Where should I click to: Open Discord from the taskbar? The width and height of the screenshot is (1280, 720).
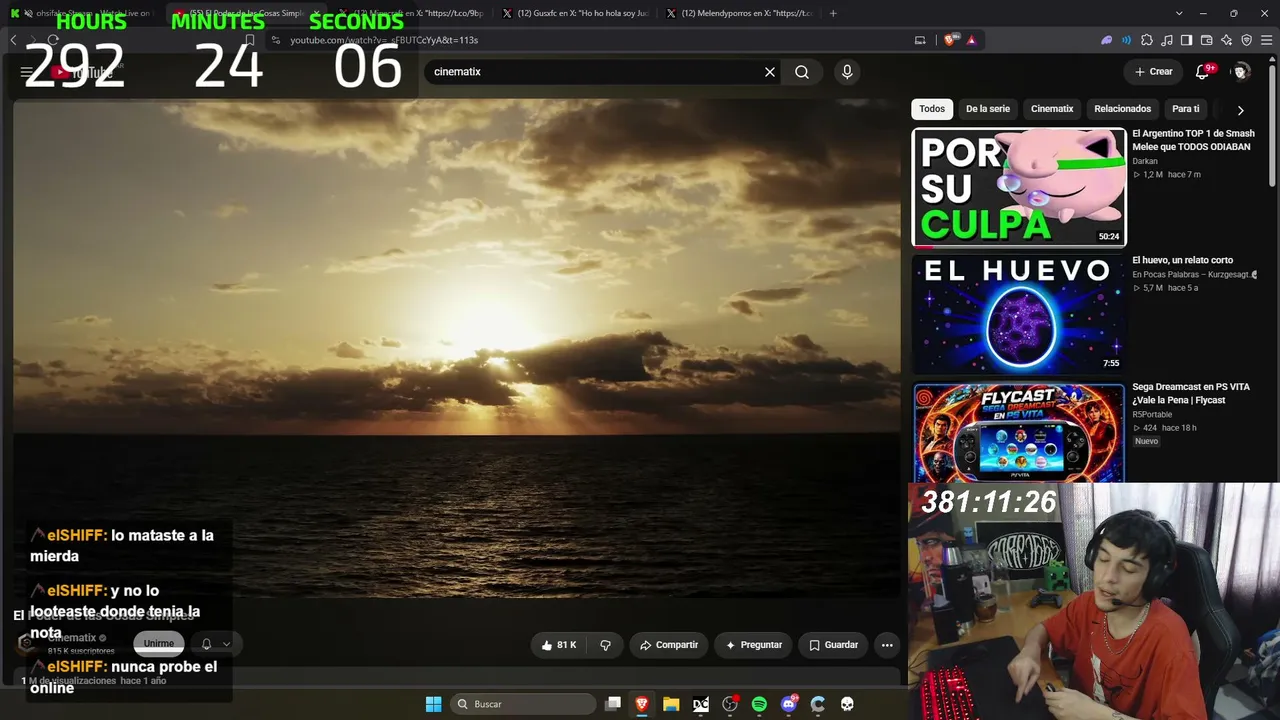pos(788,704)
